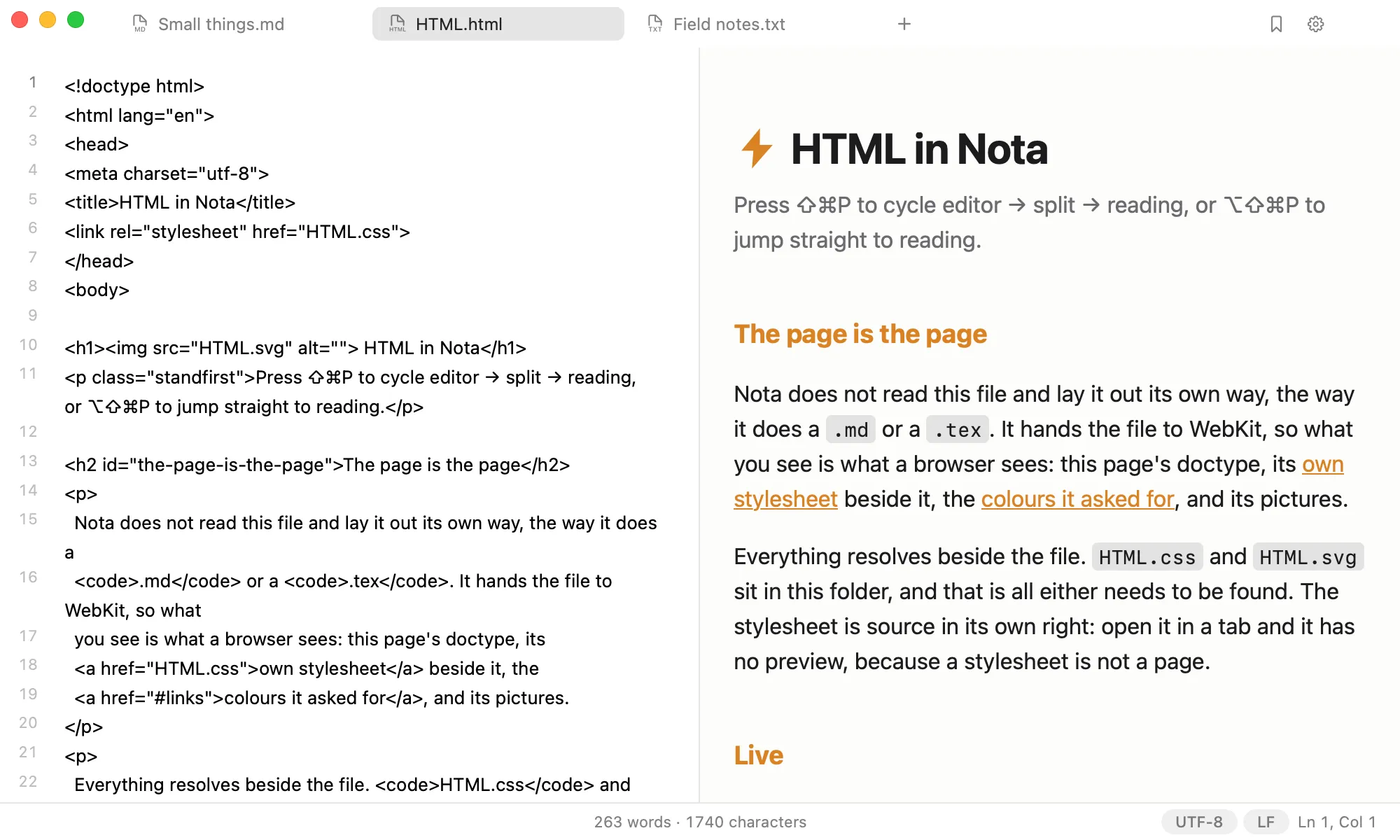Change the UTF-8 encoding in status bar
The width and height of the screenshot is (1400, 840).
click(1199, 822)
